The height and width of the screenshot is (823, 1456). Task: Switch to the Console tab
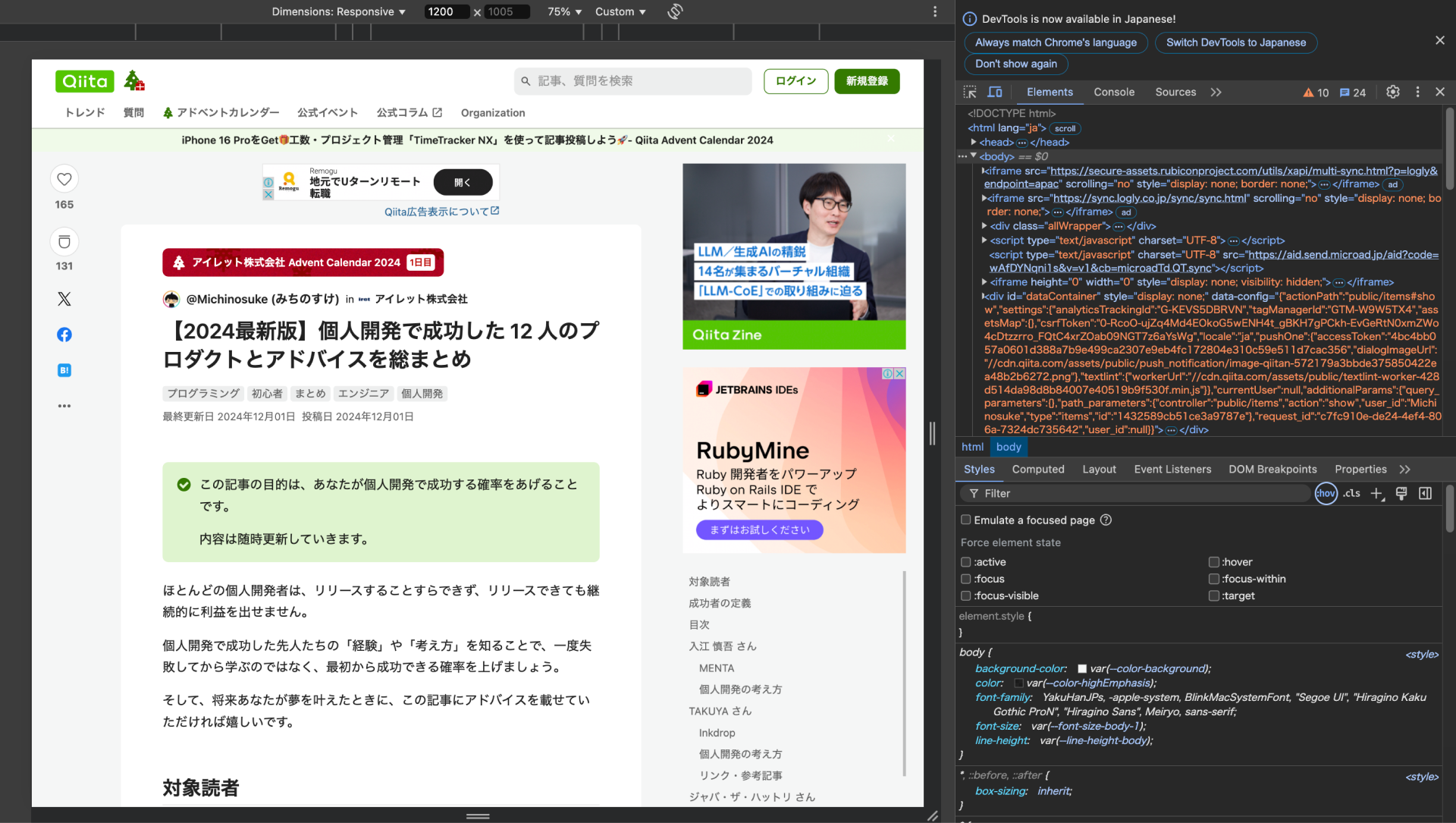pyautogui.click(x=1114, y=92)
